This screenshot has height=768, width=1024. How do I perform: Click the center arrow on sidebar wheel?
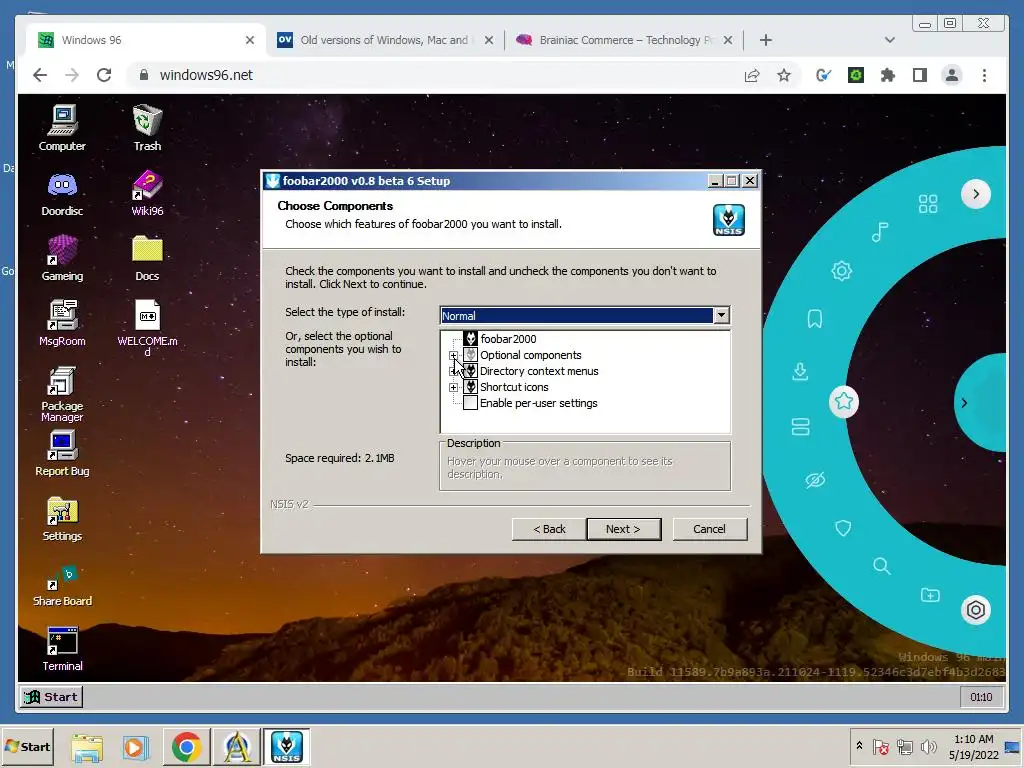click(x=965, y=403)
